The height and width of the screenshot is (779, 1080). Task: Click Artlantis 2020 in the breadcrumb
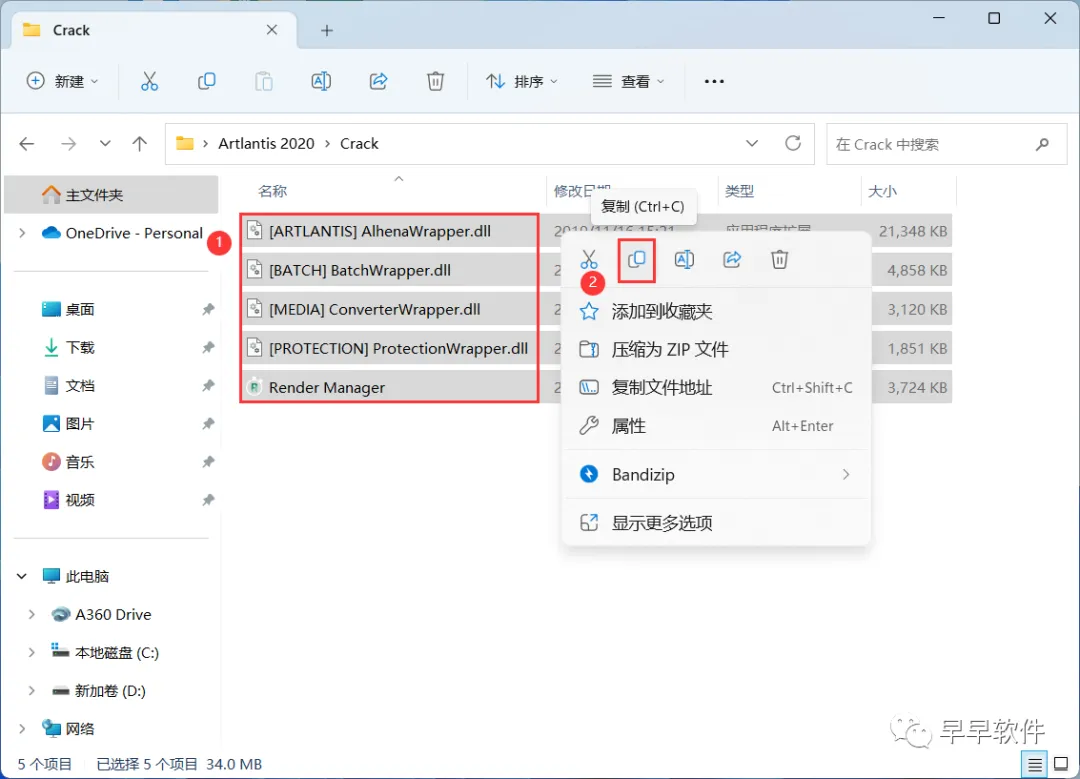point(266,143)
